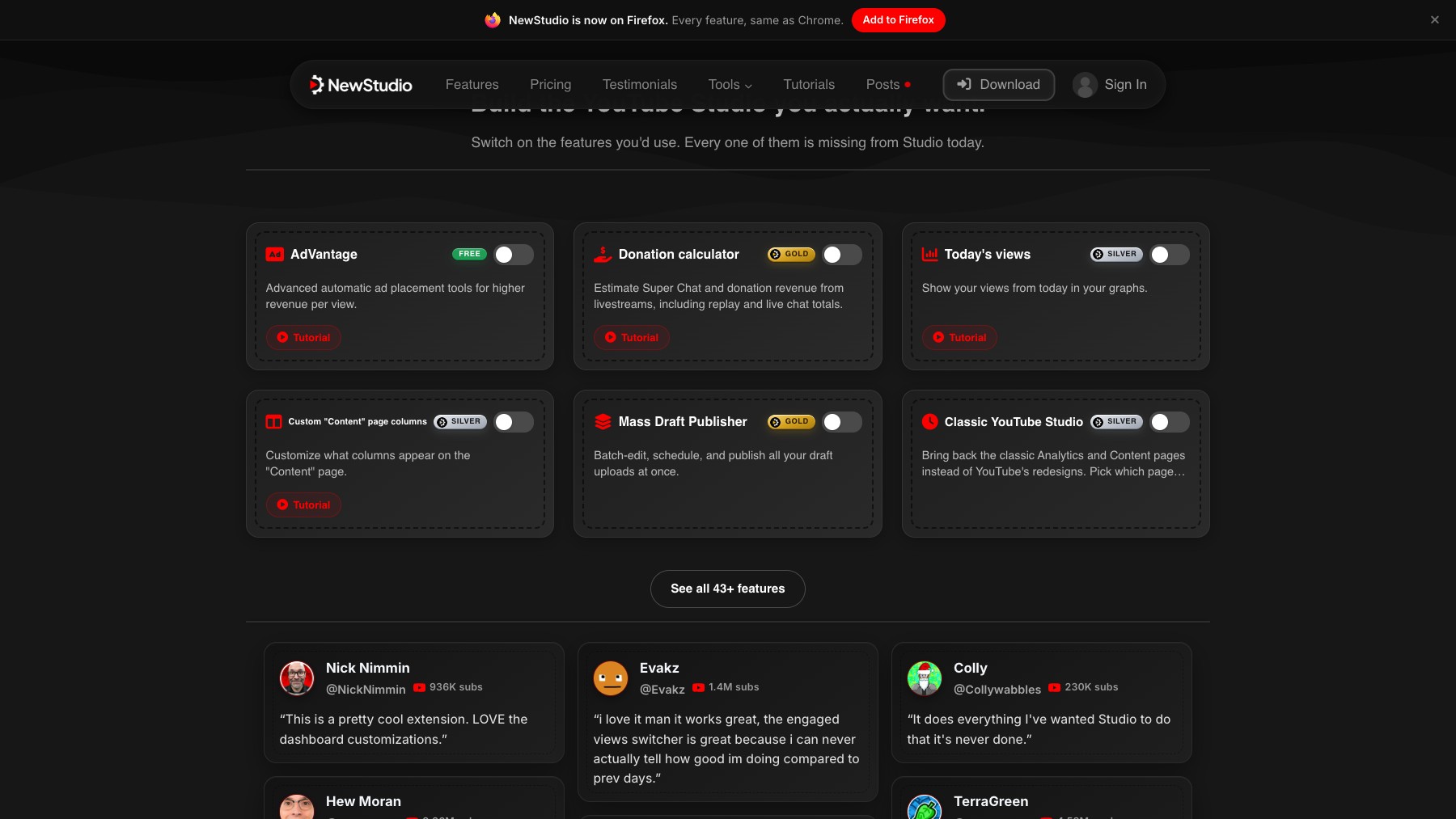Click the Firefox icon in the banner

click(x=493, y=20)
